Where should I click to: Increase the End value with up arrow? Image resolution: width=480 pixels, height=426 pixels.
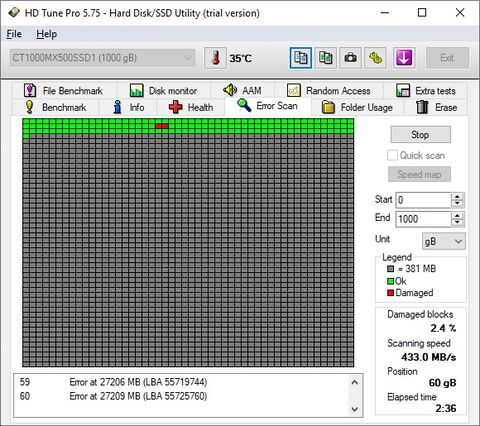click(457, 216)
